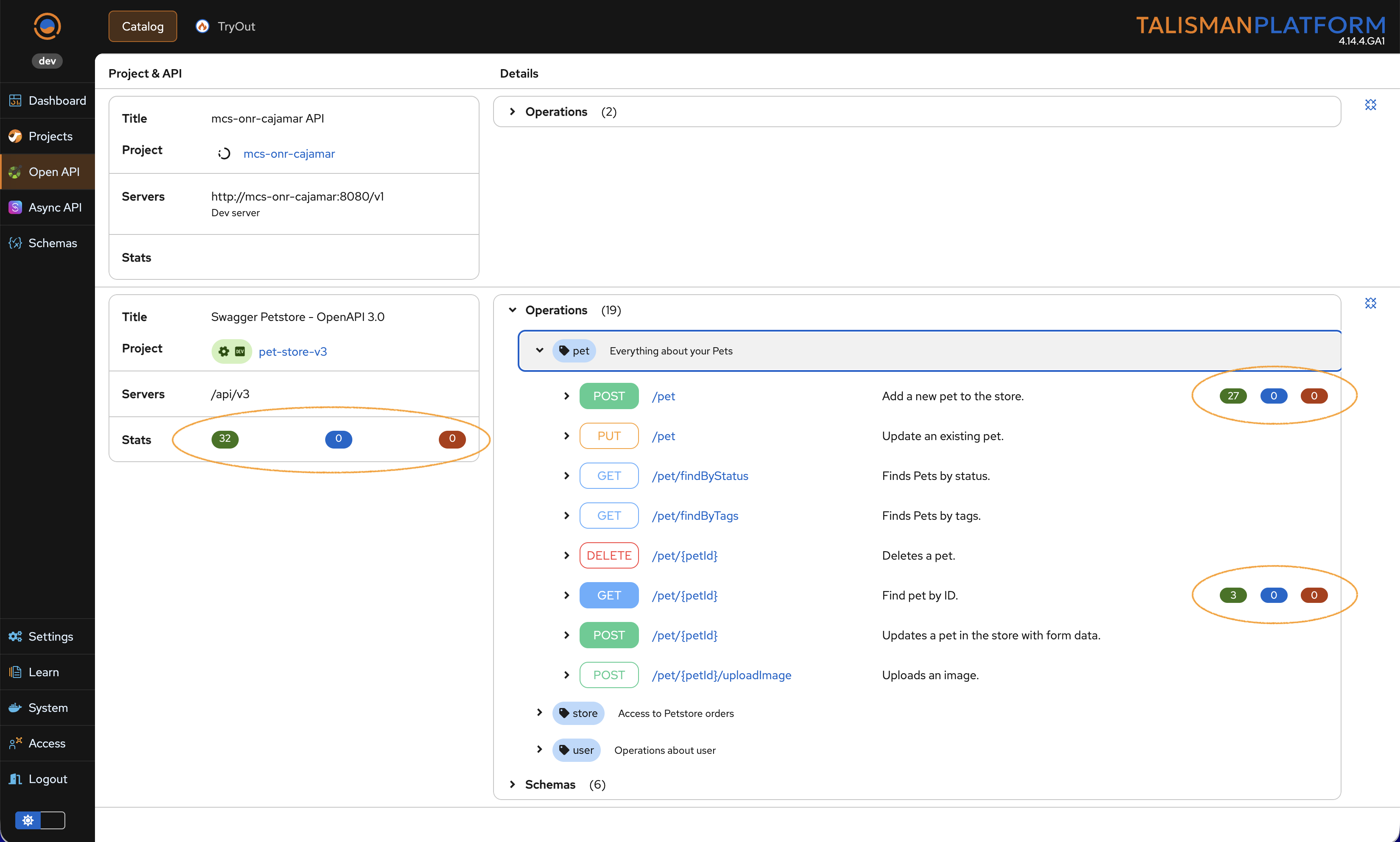Screen dimensions: 1400x842
Task: Open the /pet/findByStatus endpoint link
Action: (x=700, y=475)
